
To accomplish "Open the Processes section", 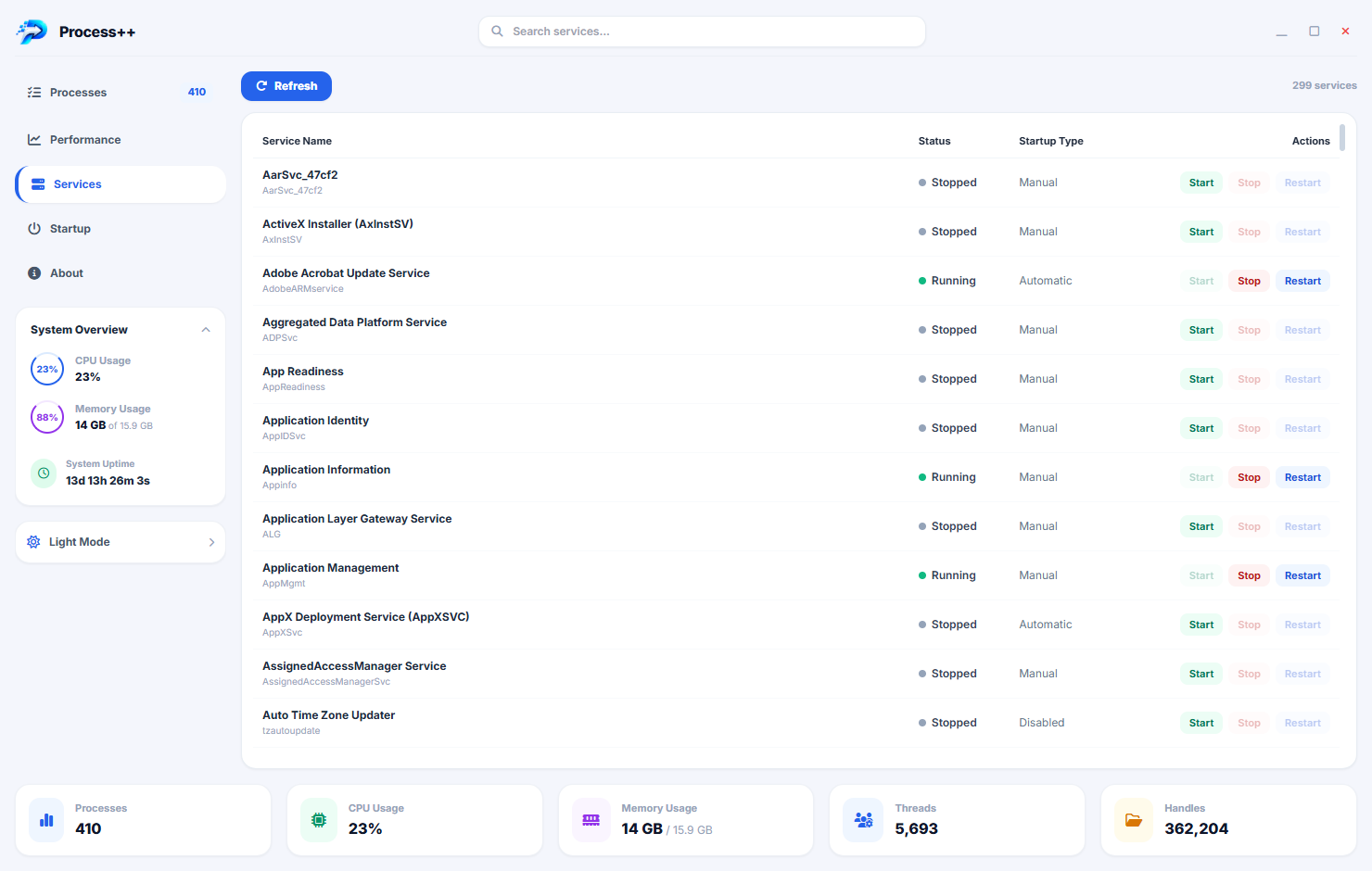I will 121,93.
